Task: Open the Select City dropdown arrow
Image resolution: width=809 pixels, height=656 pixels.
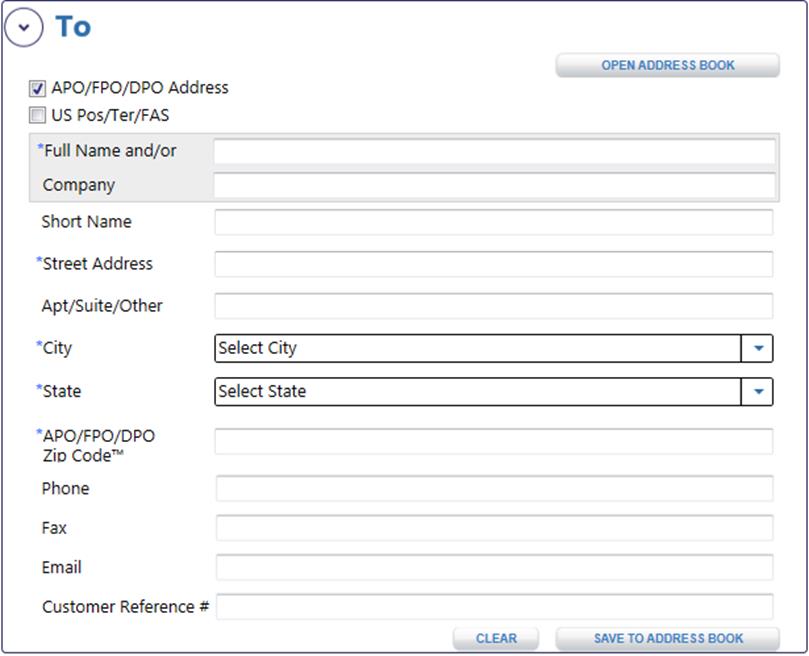Action: 757,348
